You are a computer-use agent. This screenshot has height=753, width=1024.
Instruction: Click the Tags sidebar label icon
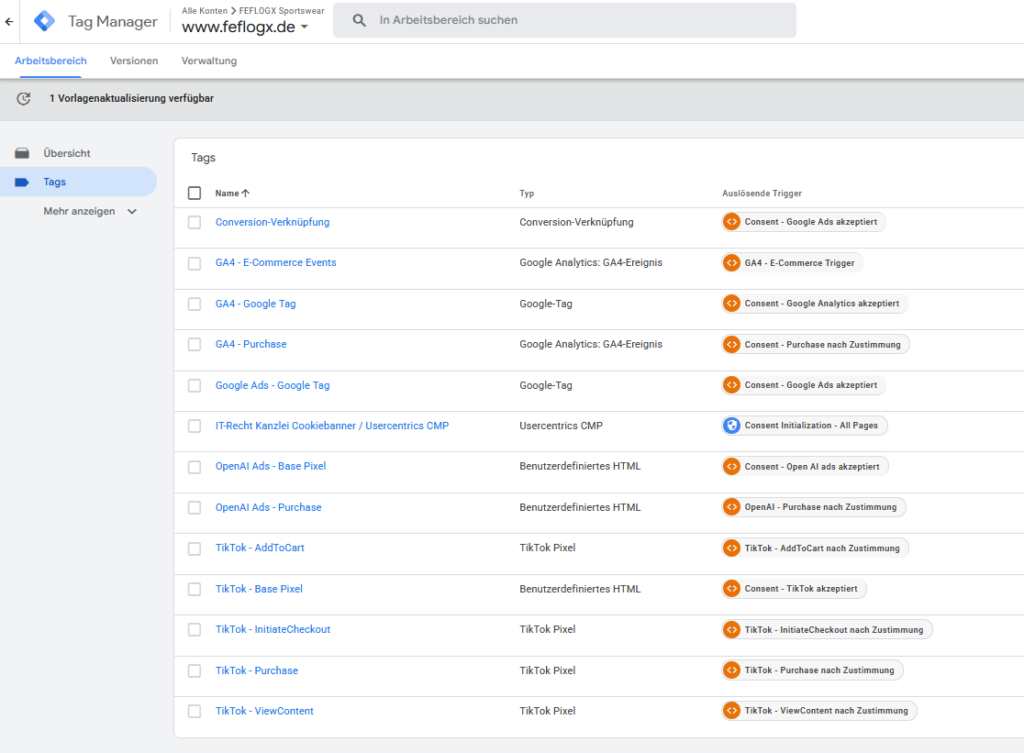point(22,182)
